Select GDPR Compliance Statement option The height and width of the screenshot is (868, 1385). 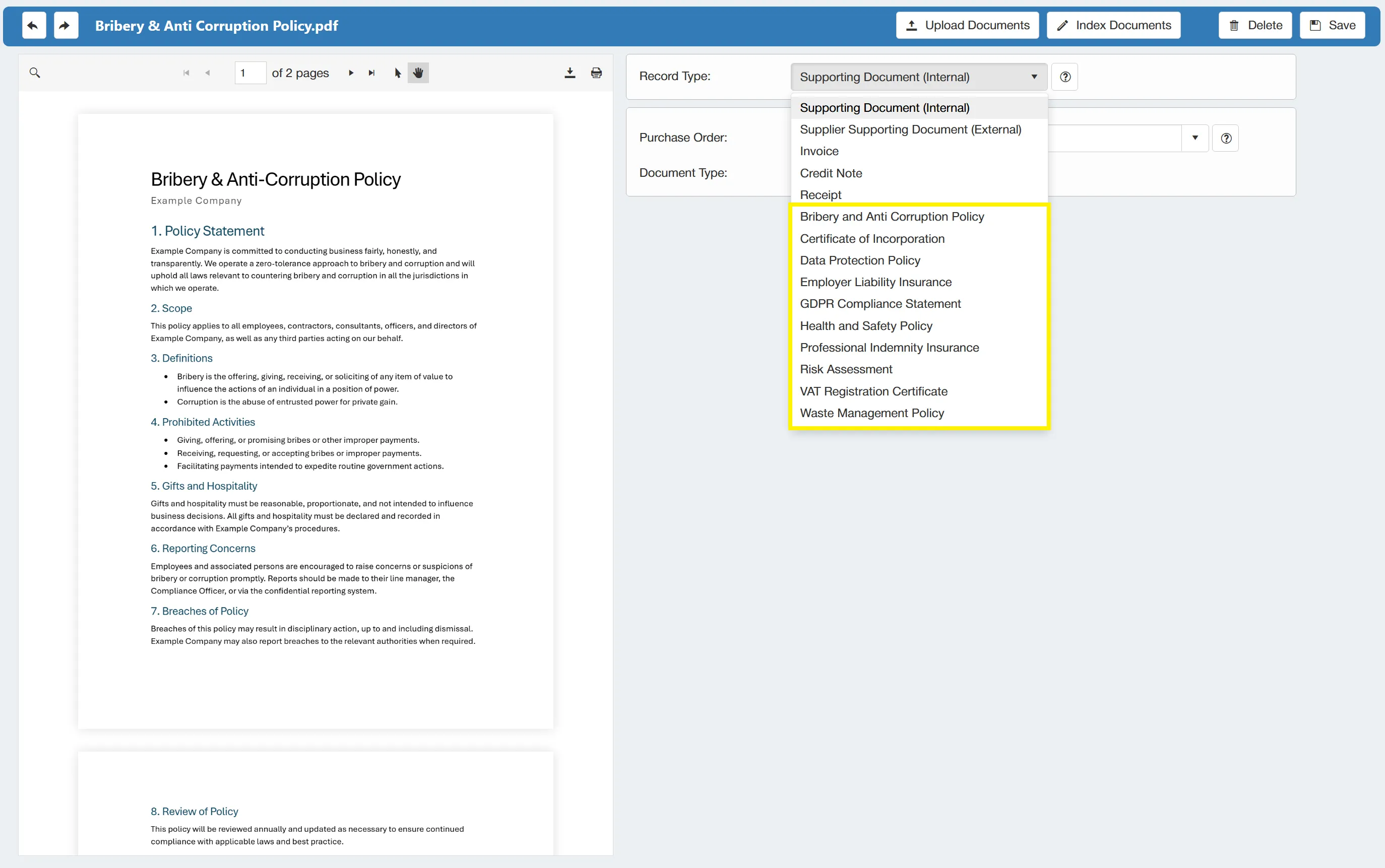pyautogui.click(x=919, y=304)
